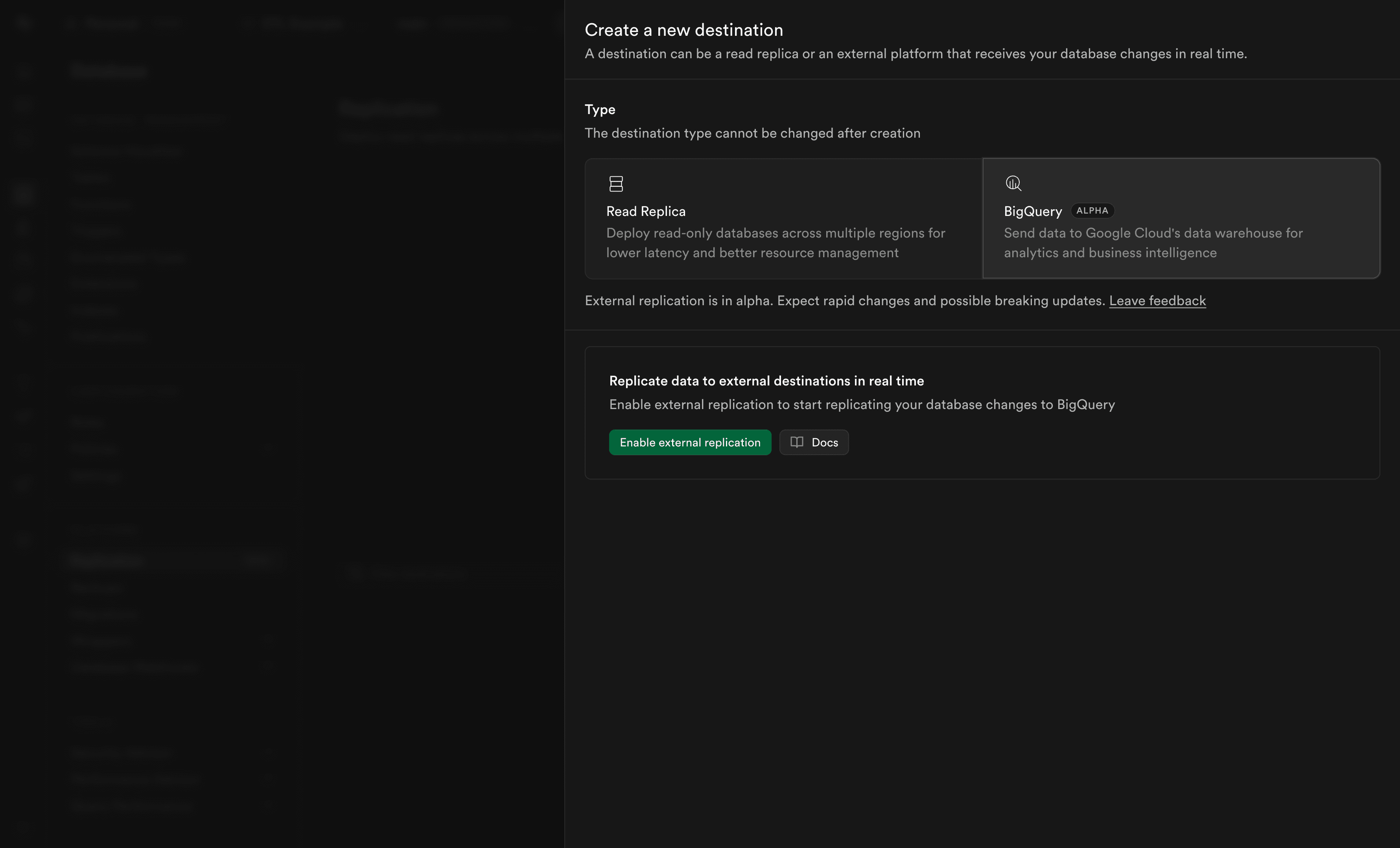
Task: Click the 'Create a new destination' heading
Action: tap(683, 30)
